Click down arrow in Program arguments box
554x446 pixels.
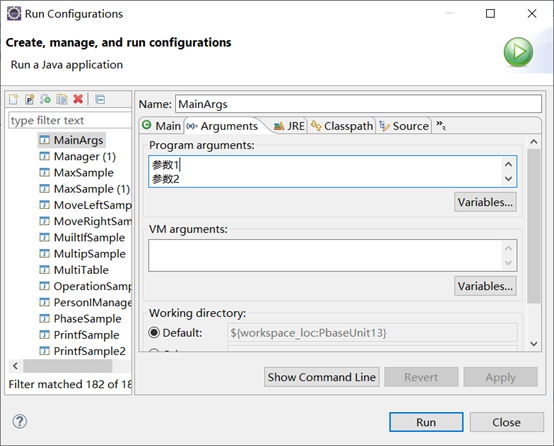click(508, 179)
